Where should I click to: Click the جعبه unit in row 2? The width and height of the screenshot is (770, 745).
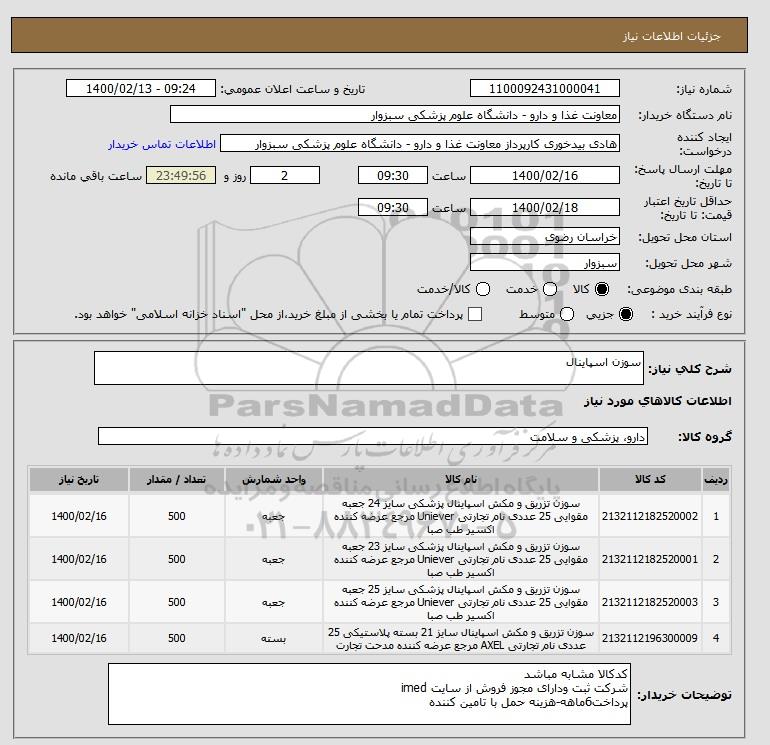(x=274, y=559)
